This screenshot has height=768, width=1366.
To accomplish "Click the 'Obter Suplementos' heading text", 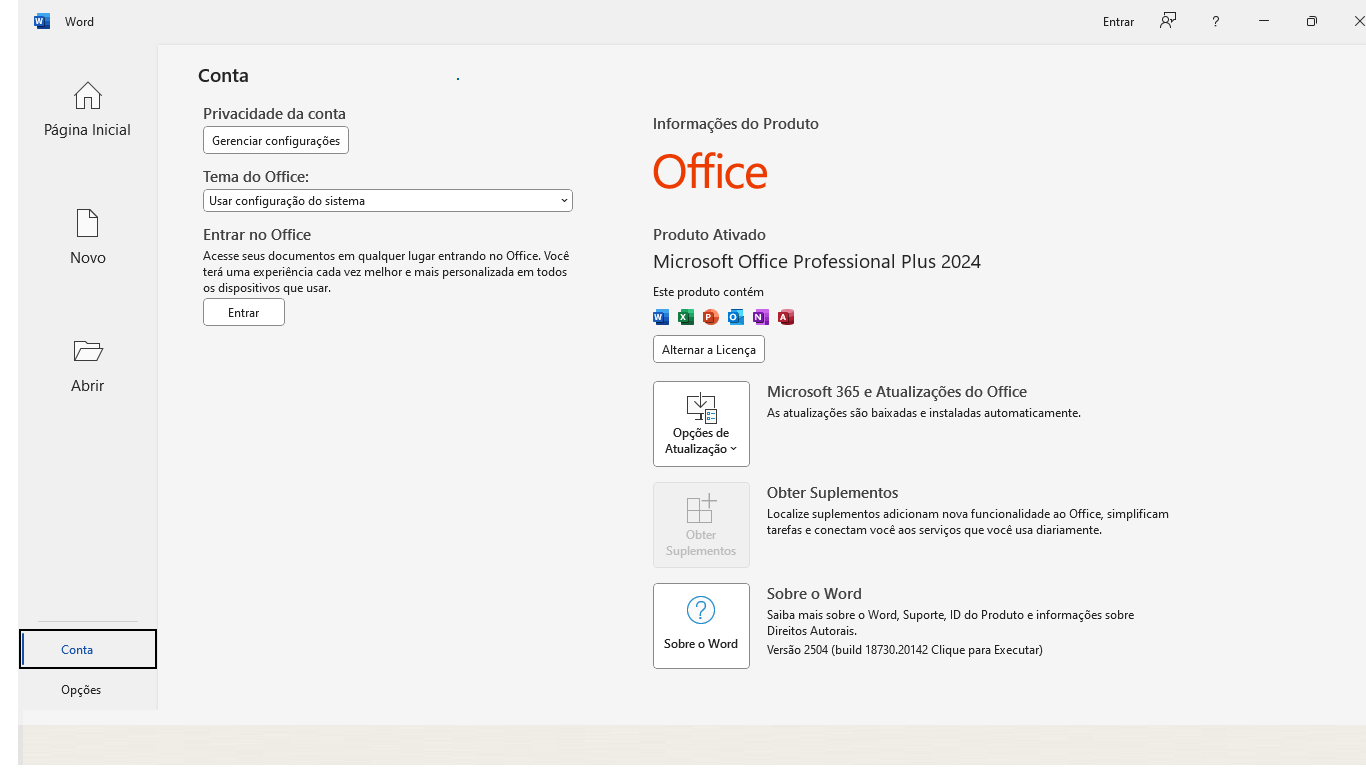I will click(833, 493).
